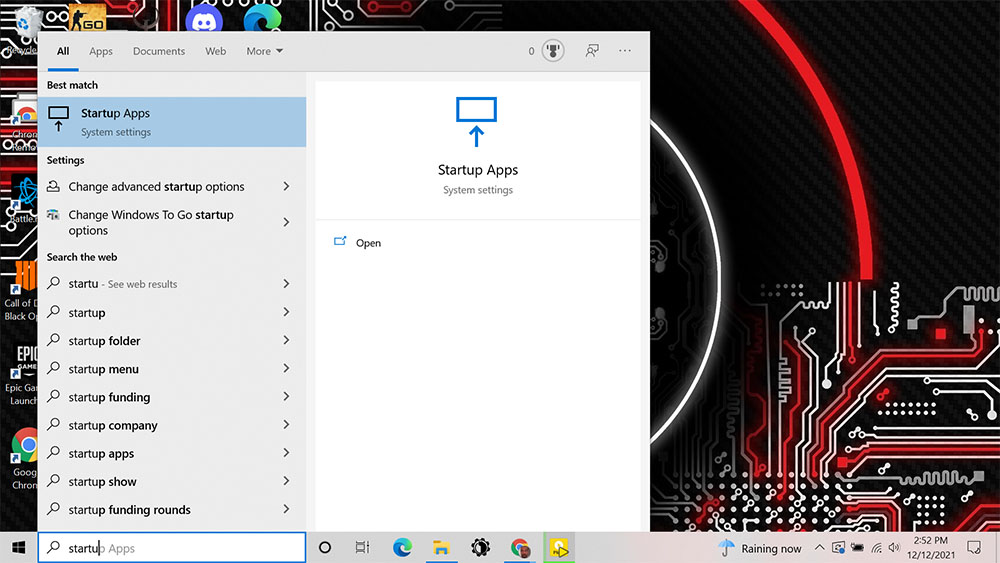Open the CS:GO desktop shortcut

coord(87,16)
